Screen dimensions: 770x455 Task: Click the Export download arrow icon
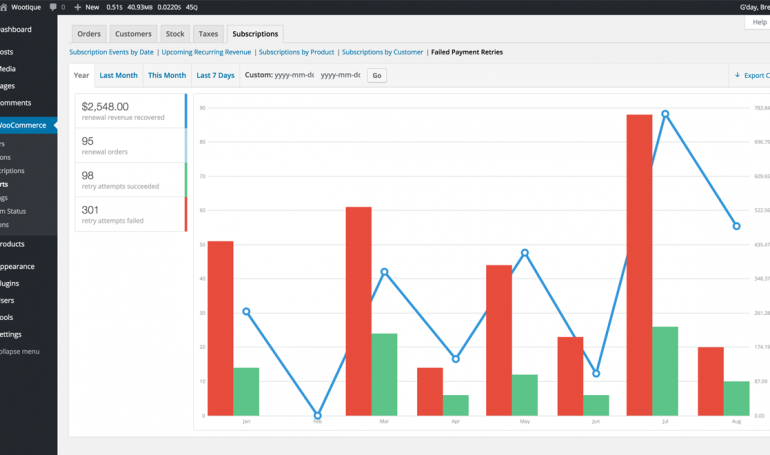[737, 75]
